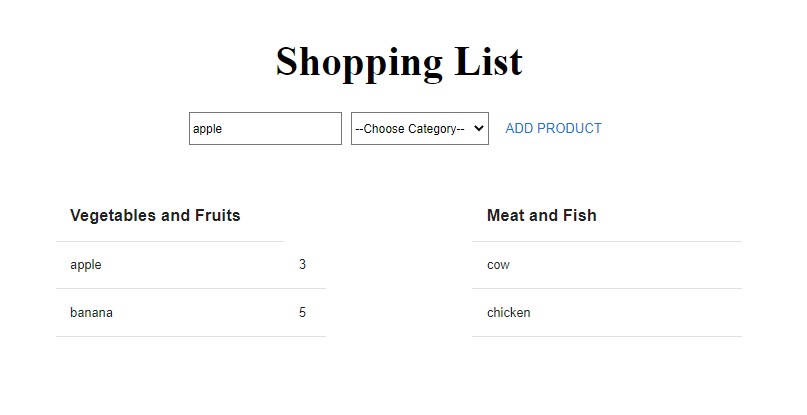The height and width of the screenshot is (415, 807).
Task: Click the Shopping List page title
Action: click(x=399, y=62)
